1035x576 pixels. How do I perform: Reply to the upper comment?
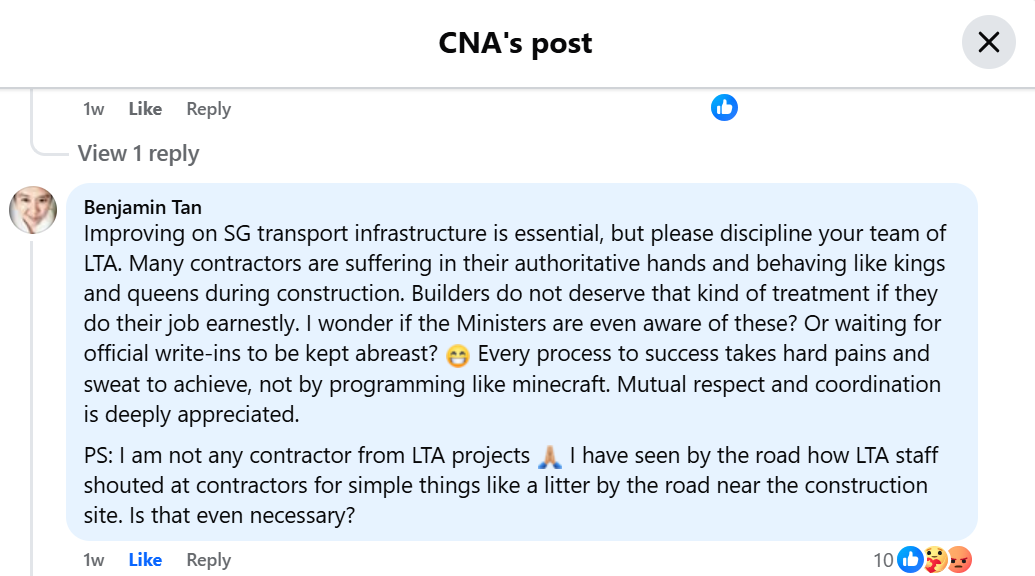208,109
